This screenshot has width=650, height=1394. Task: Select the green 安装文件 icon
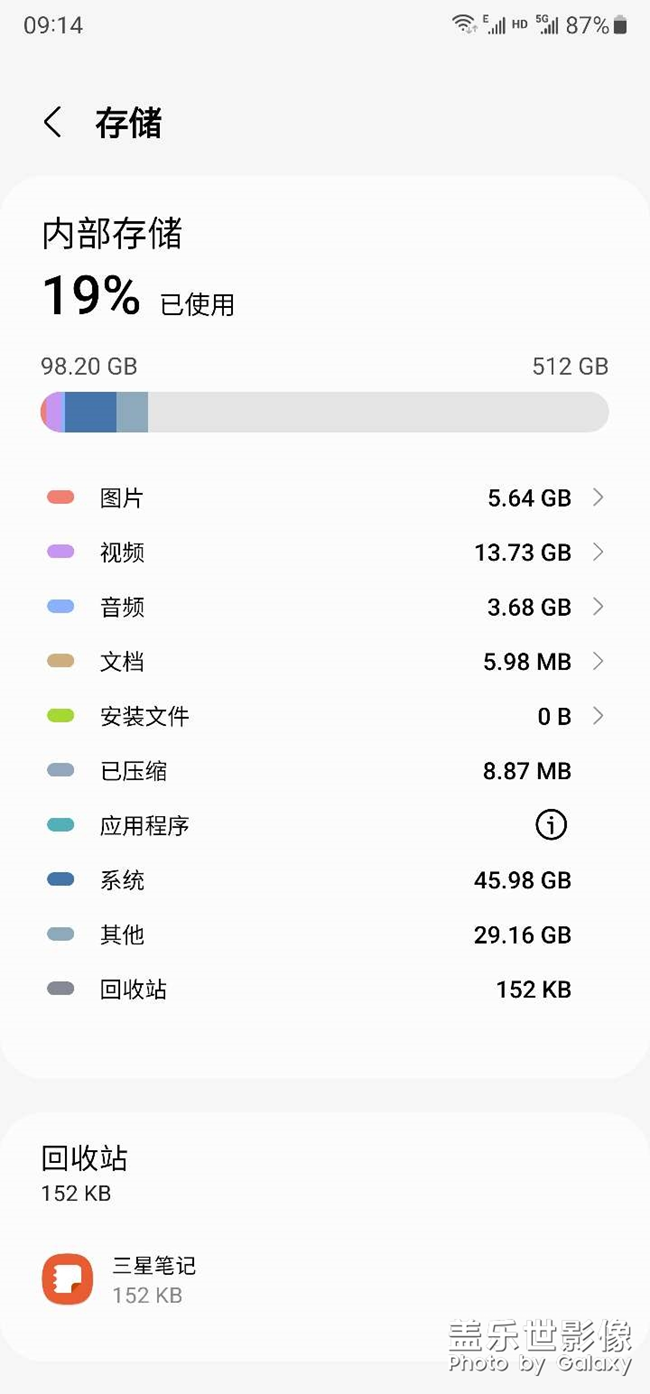(x=60, y=716)
